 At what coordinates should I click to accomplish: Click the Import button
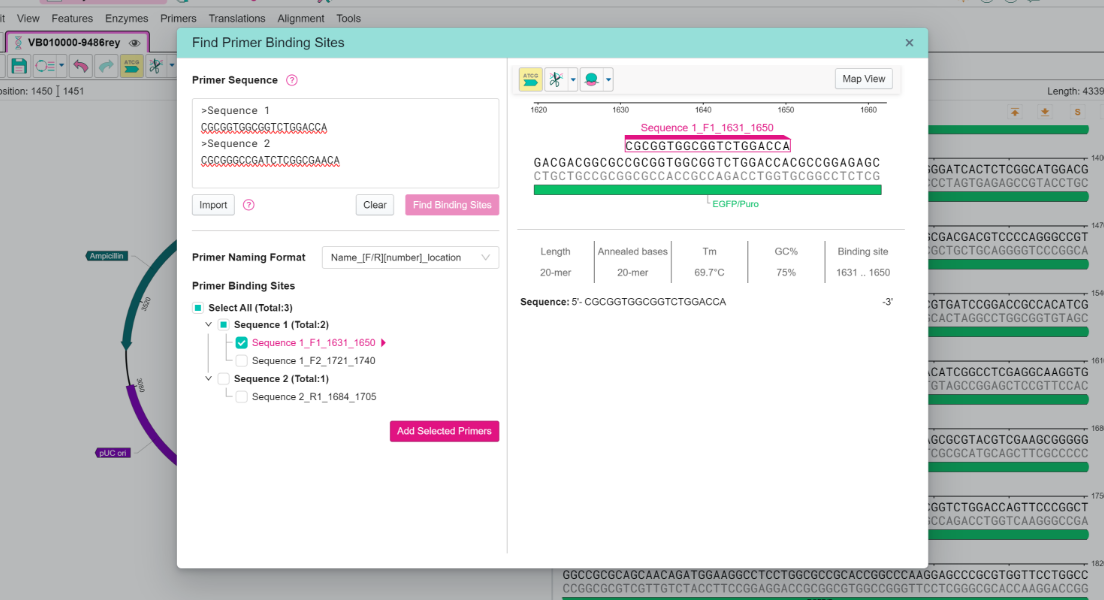[213, 205]
